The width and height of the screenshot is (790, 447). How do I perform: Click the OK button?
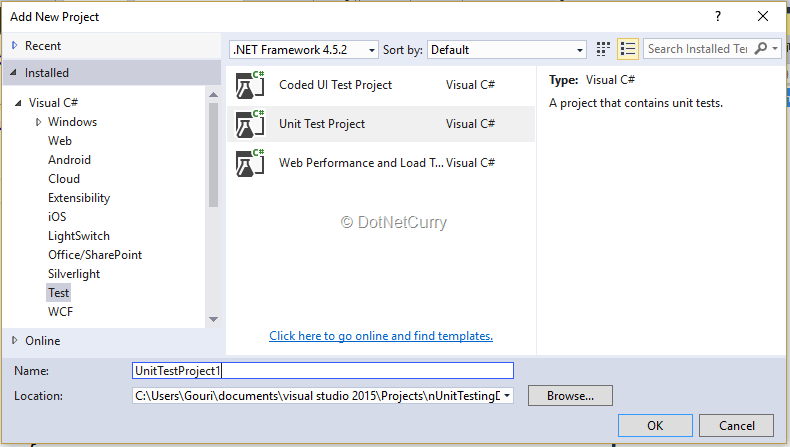click(655, 426)
